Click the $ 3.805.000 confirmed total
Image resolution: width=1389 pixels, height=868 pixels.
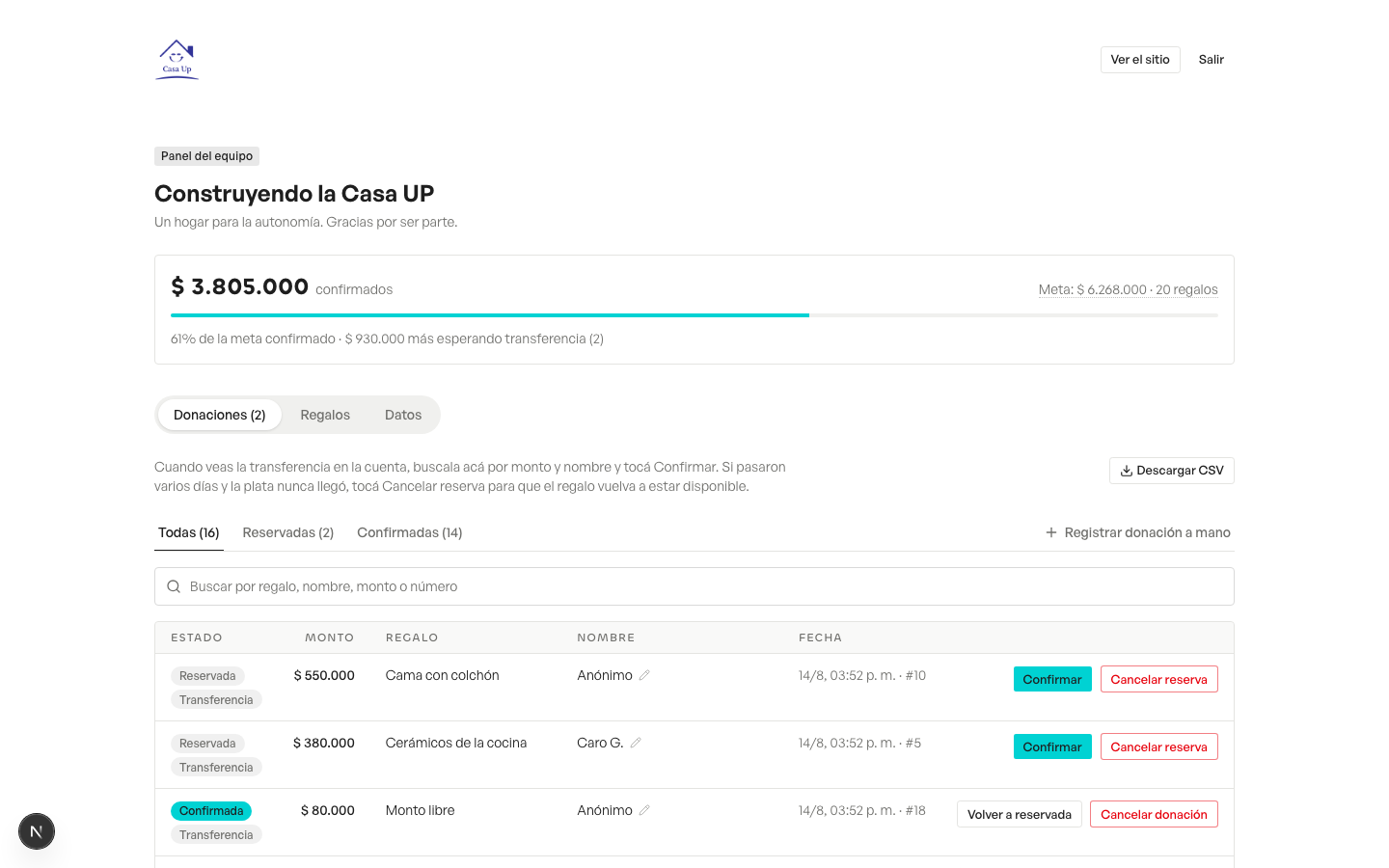pyautogui.click(x=240, y=286)
